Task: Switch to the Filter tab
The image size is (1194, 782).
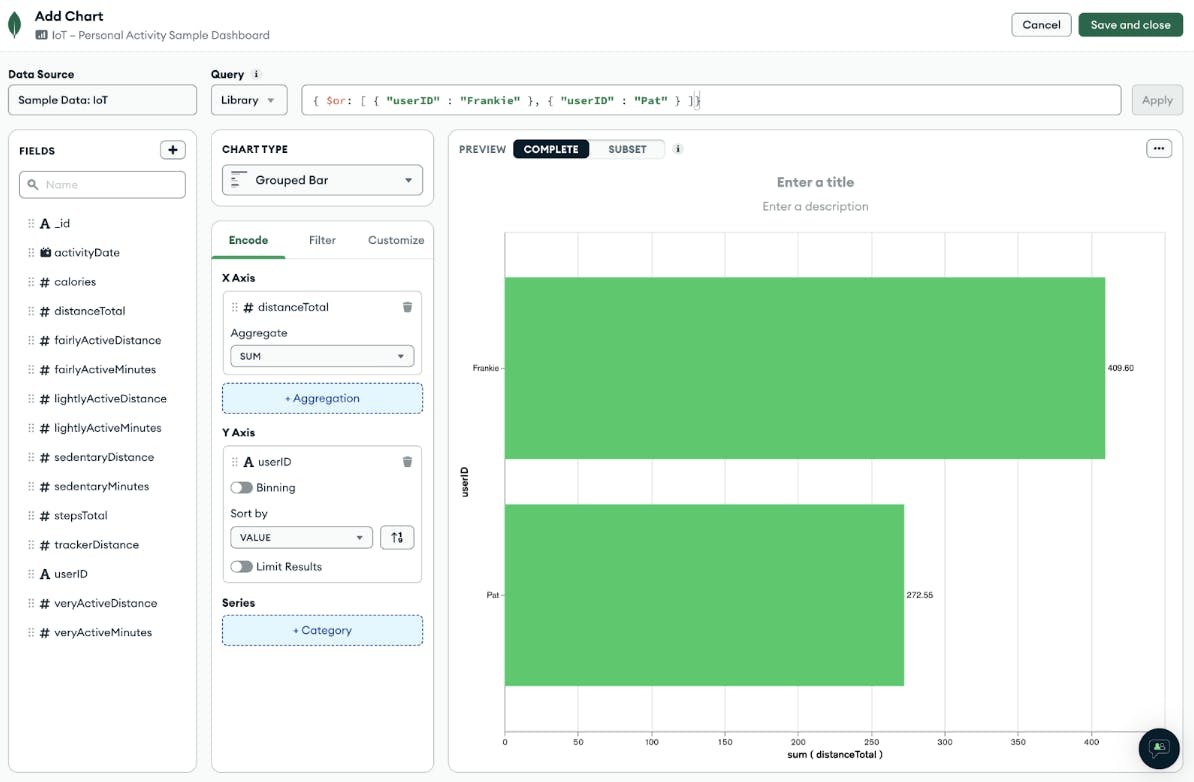Action: click(322, 240)
